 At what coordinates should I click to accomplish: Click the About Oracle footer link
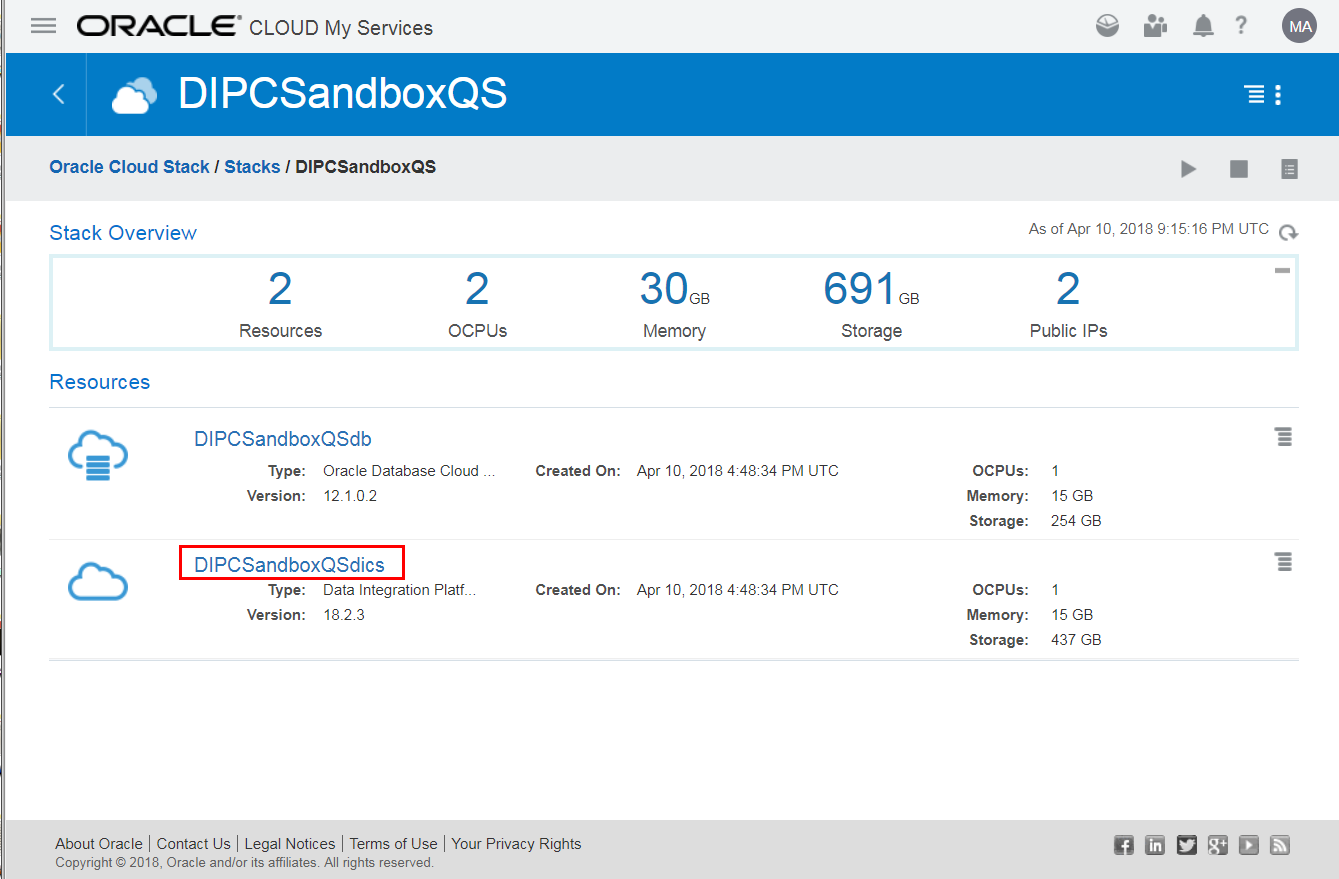tap(99, 844)
